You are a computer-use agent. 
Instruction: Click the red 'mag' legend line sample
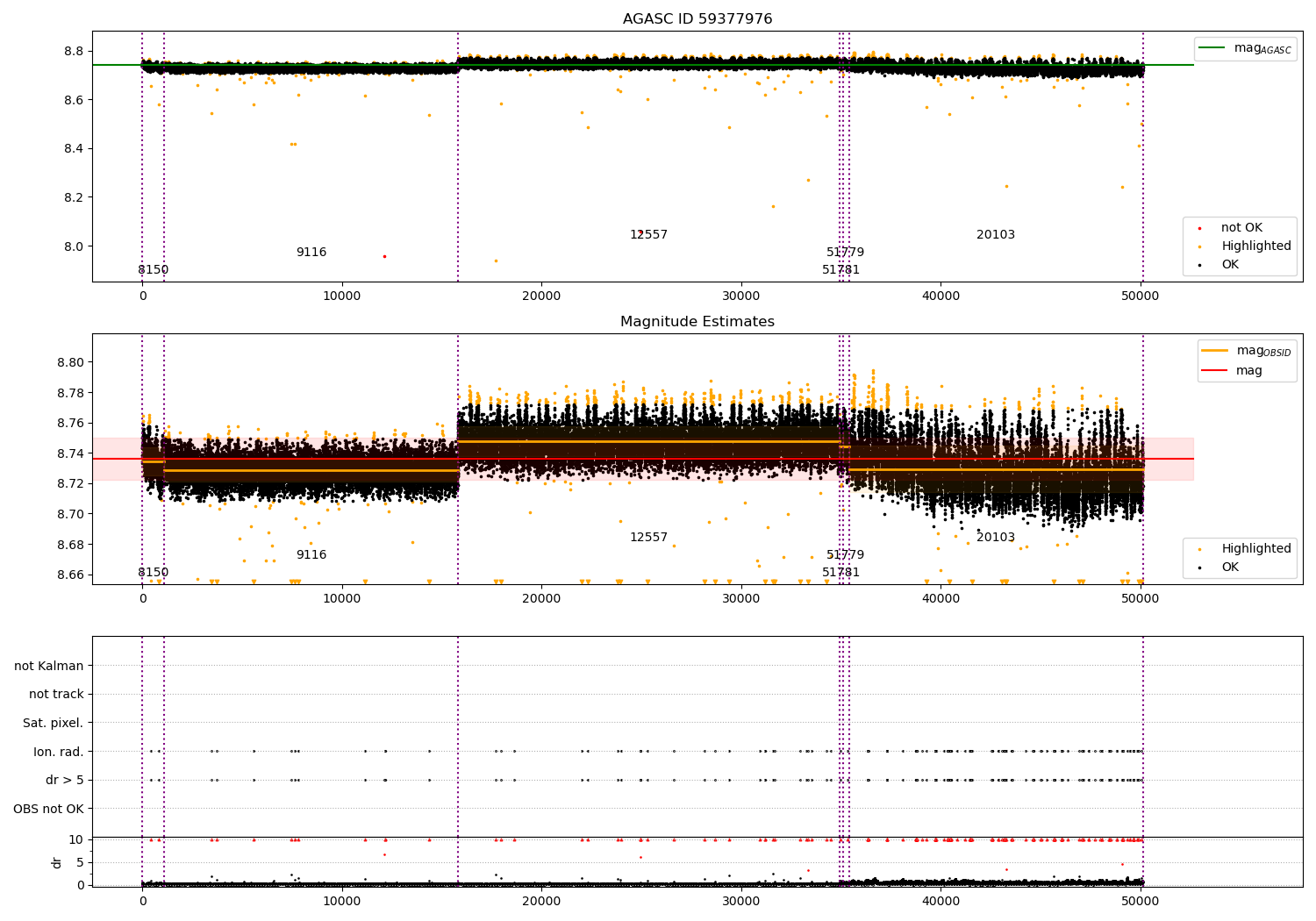click(x=1215, y=370)
